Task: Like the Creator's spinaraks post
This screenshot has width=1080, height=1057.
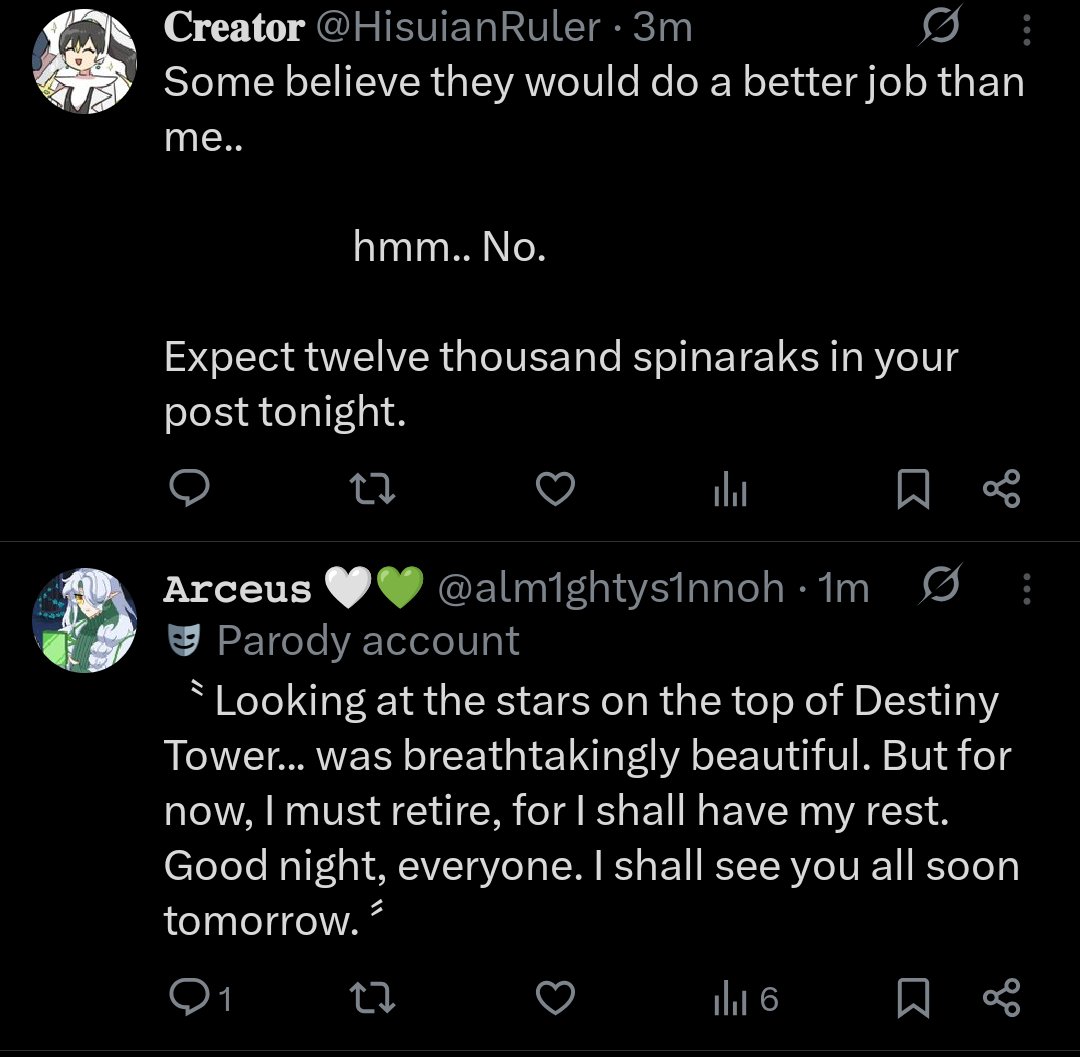Action: 555,489
